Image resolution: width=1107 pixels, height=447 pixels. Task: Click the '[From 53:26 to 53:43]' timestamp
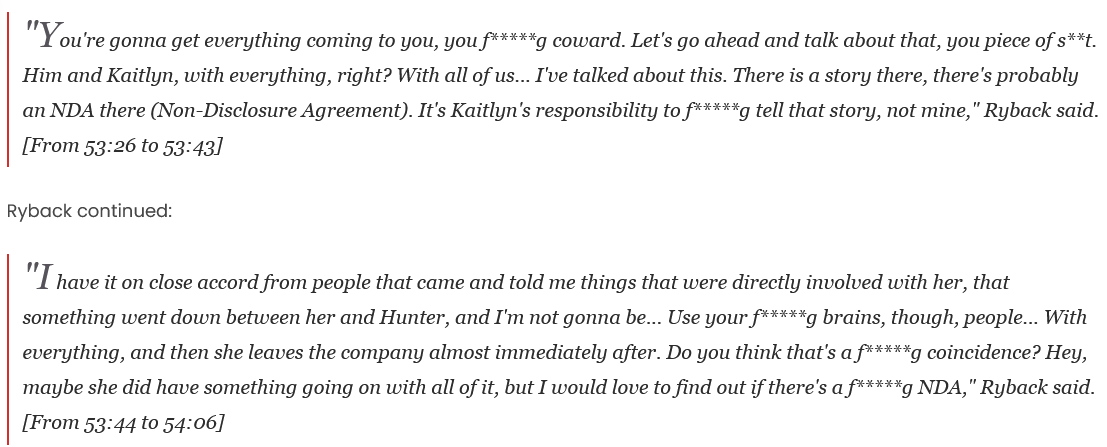click(x=122, y=146)
